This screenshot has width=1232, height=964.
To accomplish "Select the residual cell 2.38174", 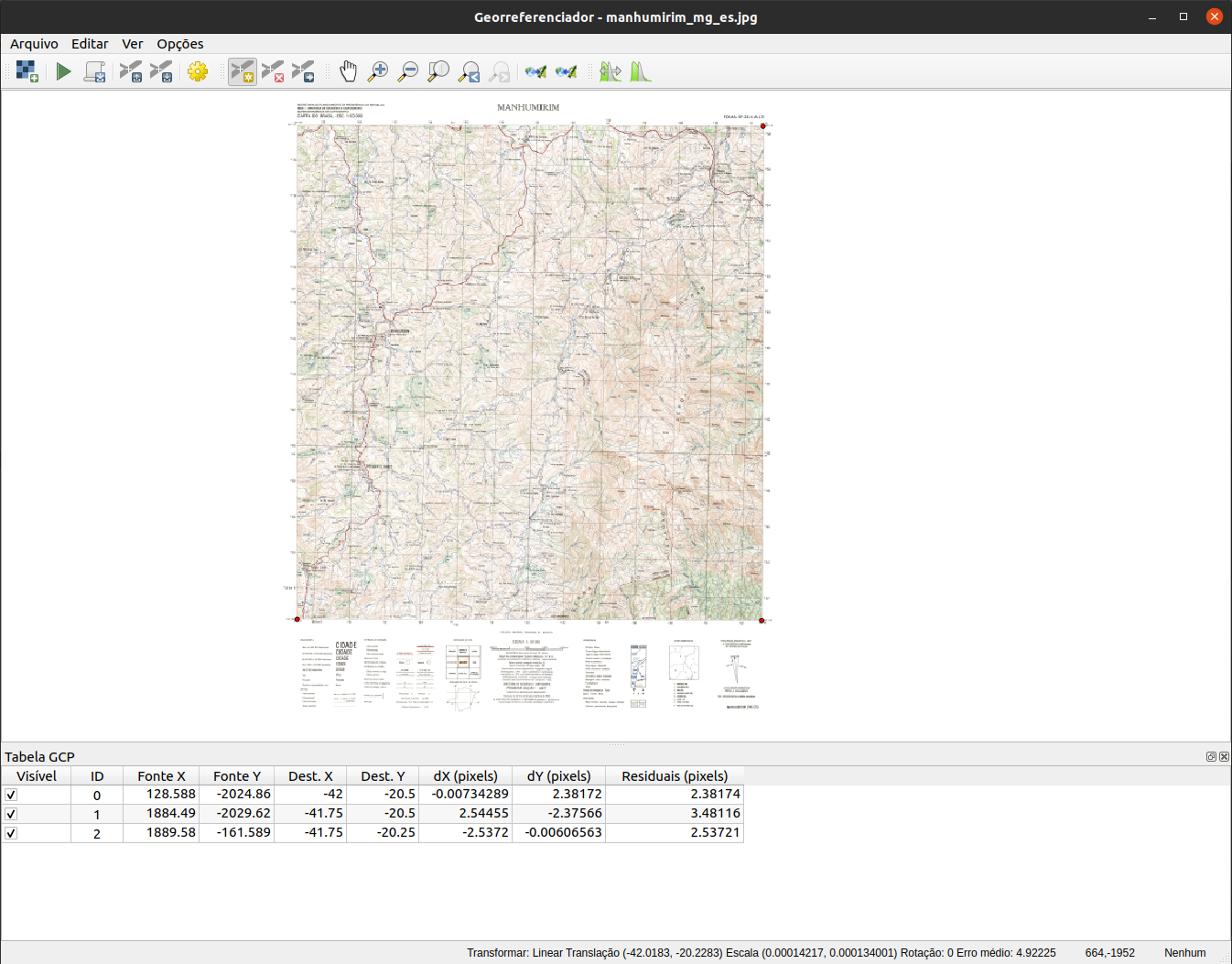I will pyautogui.click(x=675, y=794).
